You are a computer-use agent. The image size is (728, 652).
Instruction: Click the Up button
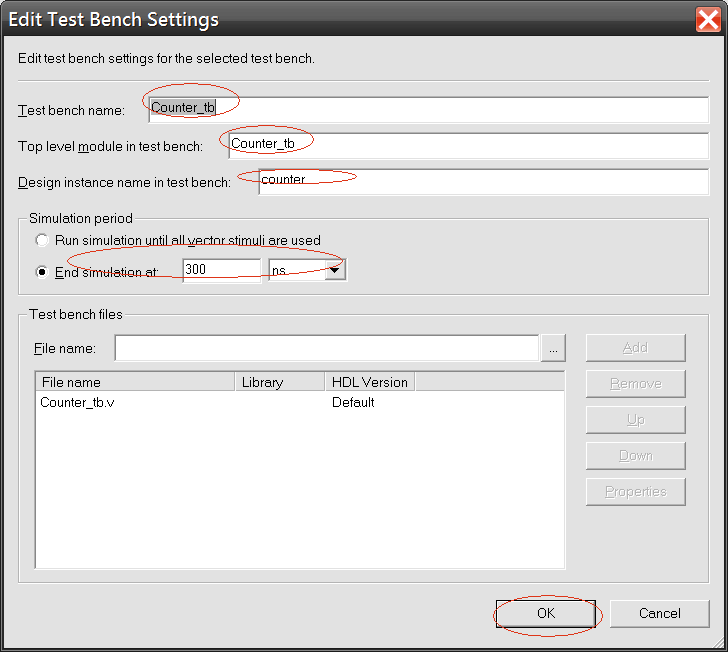[x=635, y=420]
